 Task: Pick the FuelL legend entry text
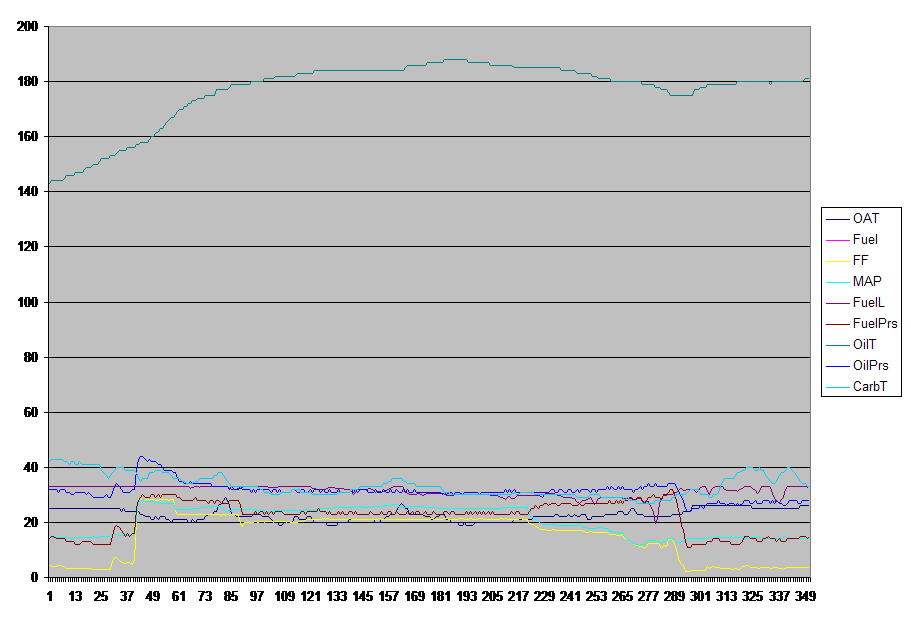(x=868, y=302)
